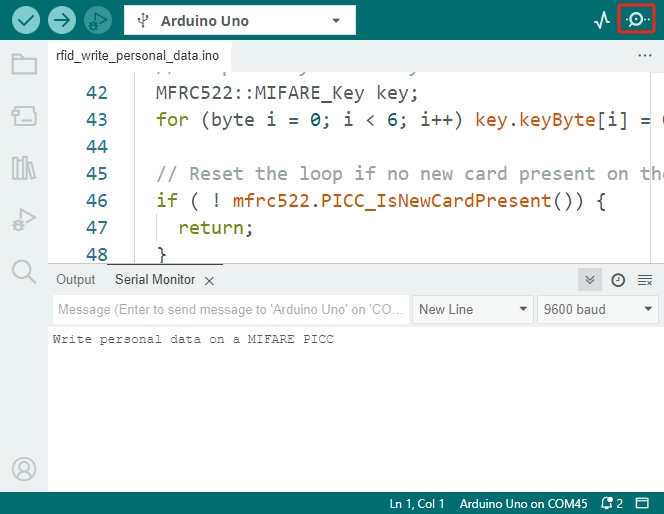Open the Debug panel in sidebar
Image resolution: width=664 pixels, height=514 pixels.
24,220
